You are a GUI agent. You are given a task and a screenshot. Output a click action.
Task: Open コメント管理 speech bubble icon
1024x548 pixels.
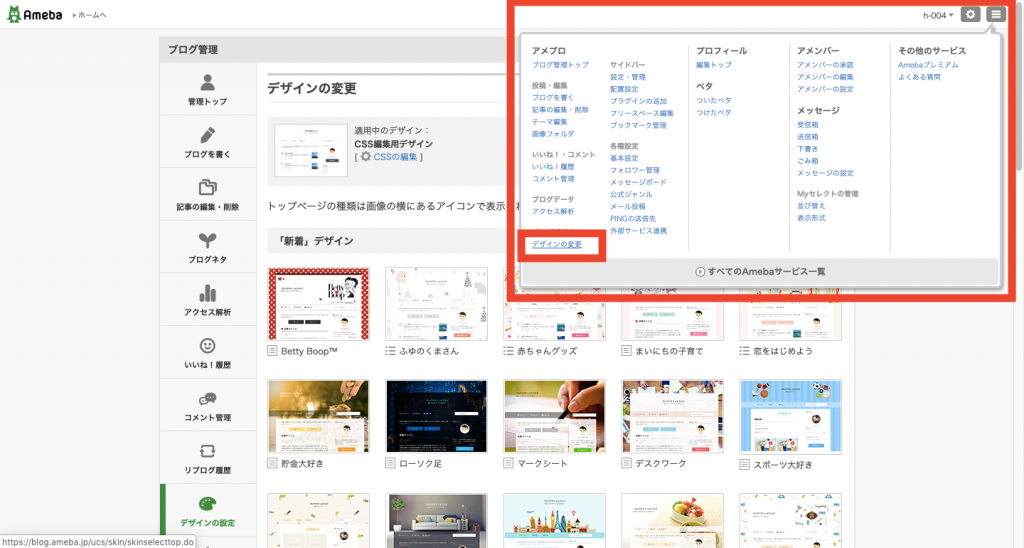click(x=207, y=398)
